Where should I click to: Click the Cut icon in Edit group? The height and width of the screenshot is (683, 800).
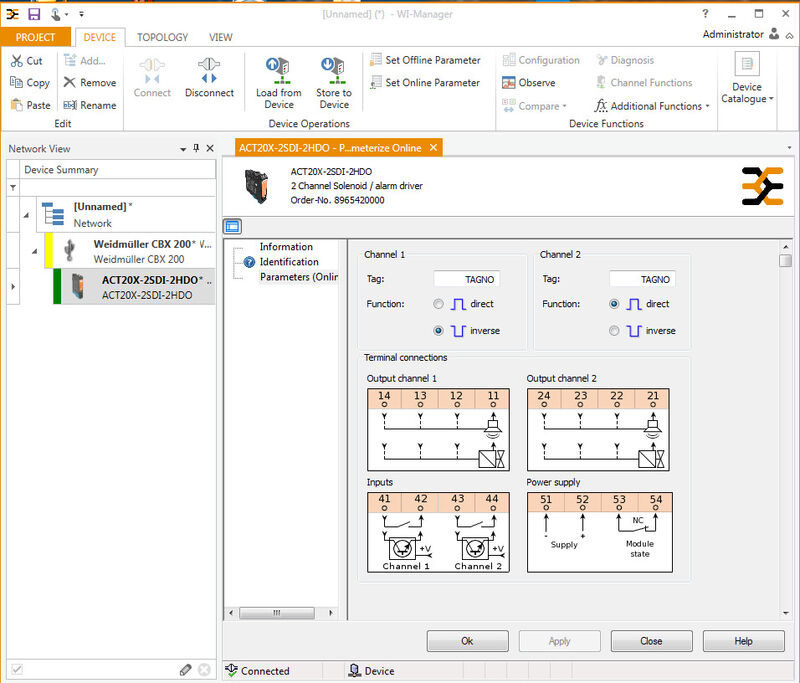click(x=17, y=61)
